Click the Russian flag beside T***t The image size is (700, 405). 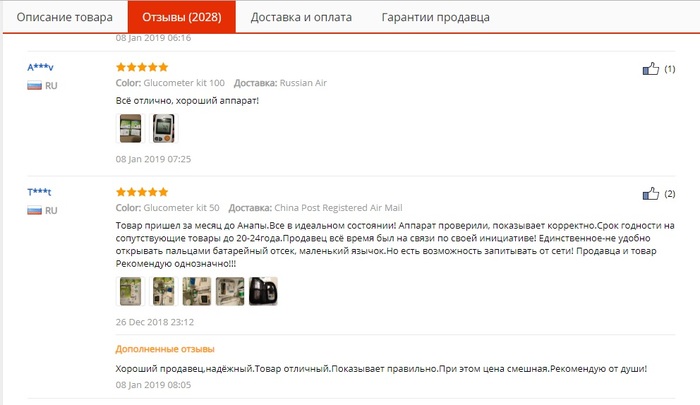[34, 211]
